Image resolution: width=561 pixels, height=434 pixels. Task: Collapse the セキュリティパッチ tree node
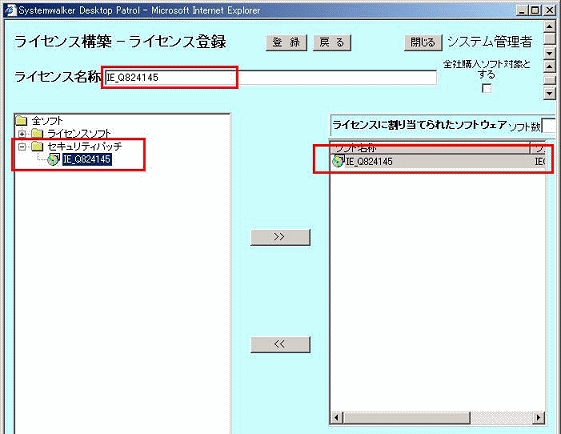[22, 147]
